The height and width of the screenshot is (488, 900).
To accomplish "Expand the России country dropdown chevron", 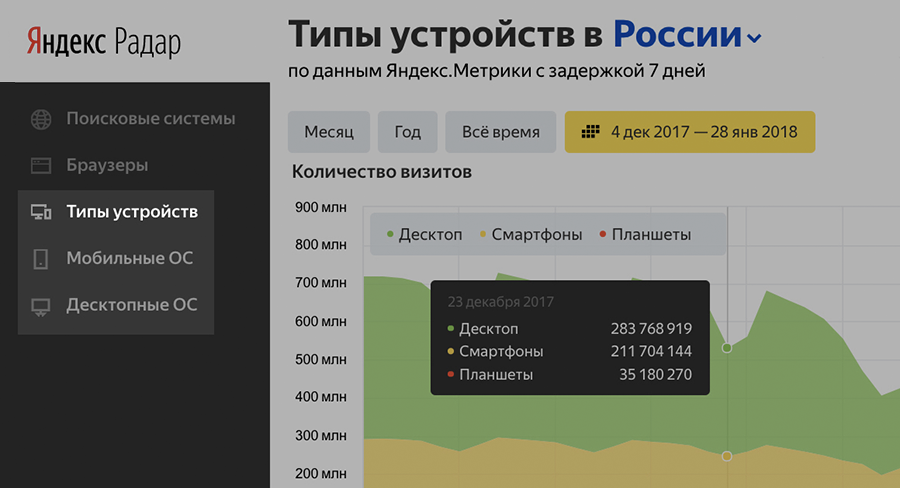I will (x=754, y=38).
